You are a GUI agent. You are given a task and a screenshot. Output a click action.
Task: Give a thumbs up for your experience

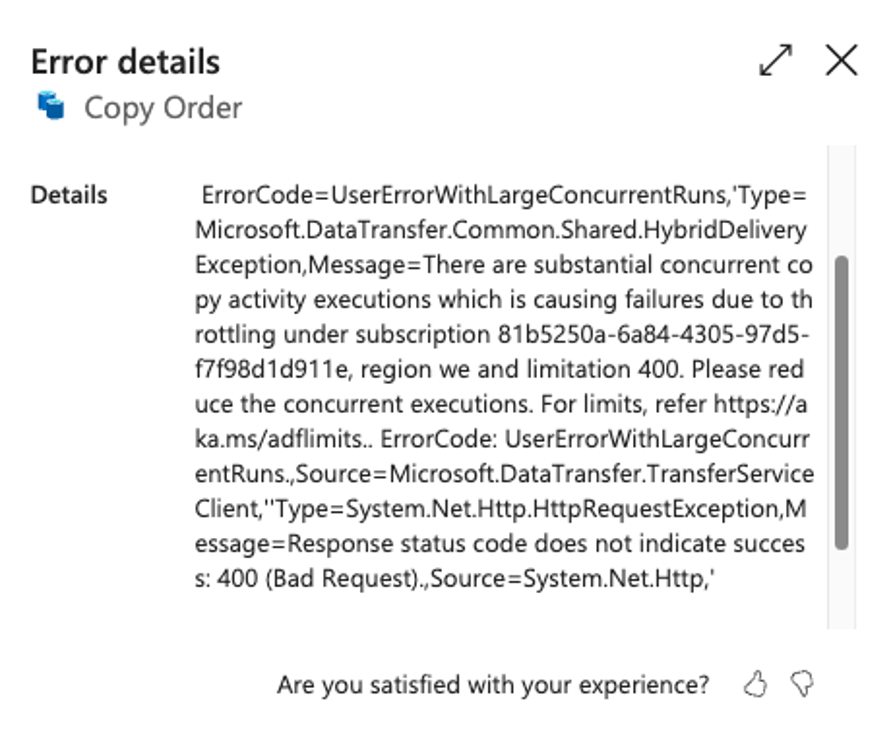click(x=755, y=684)
